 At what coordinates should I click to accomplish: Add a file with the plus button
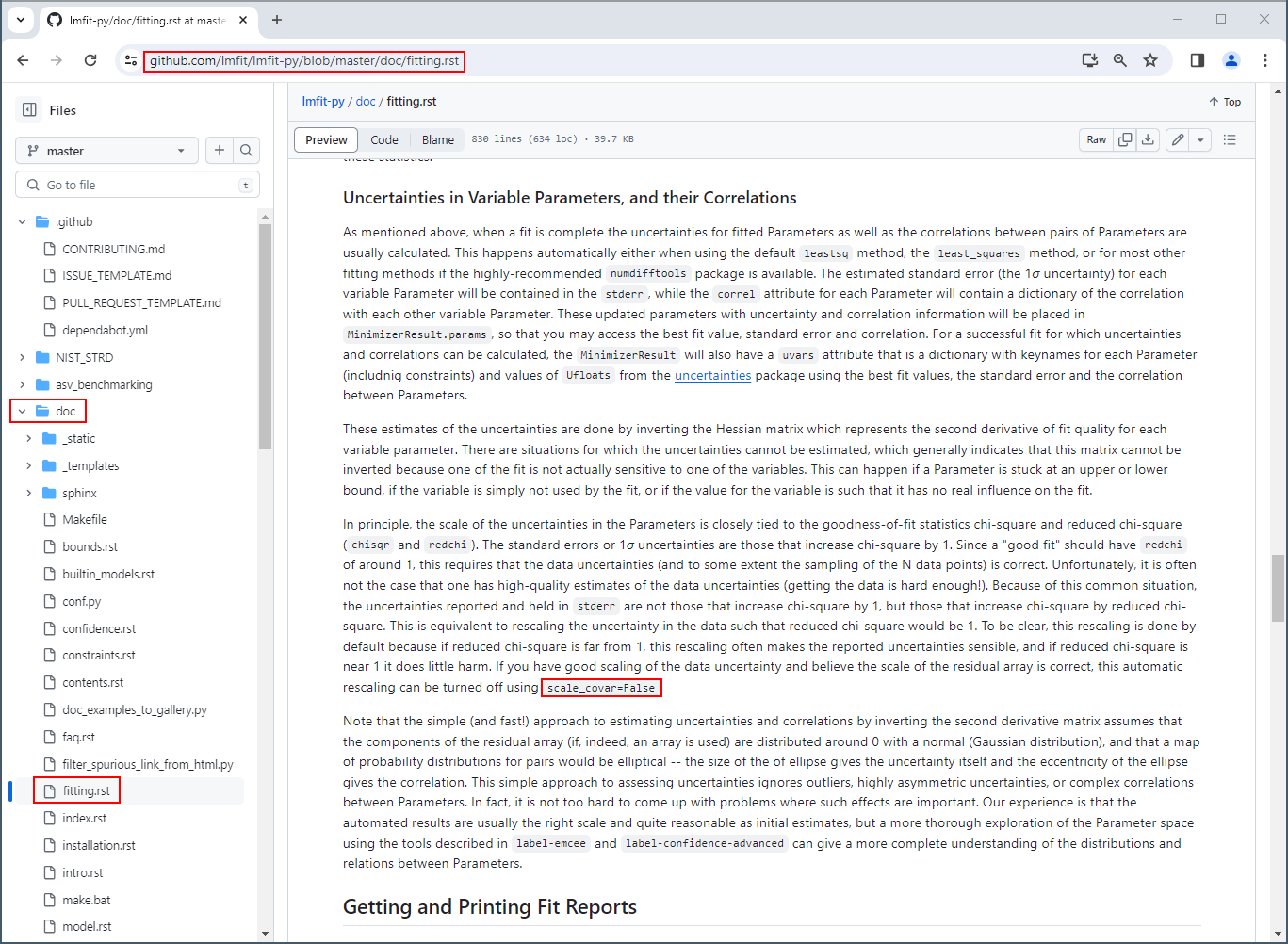[x=220, y=150]
